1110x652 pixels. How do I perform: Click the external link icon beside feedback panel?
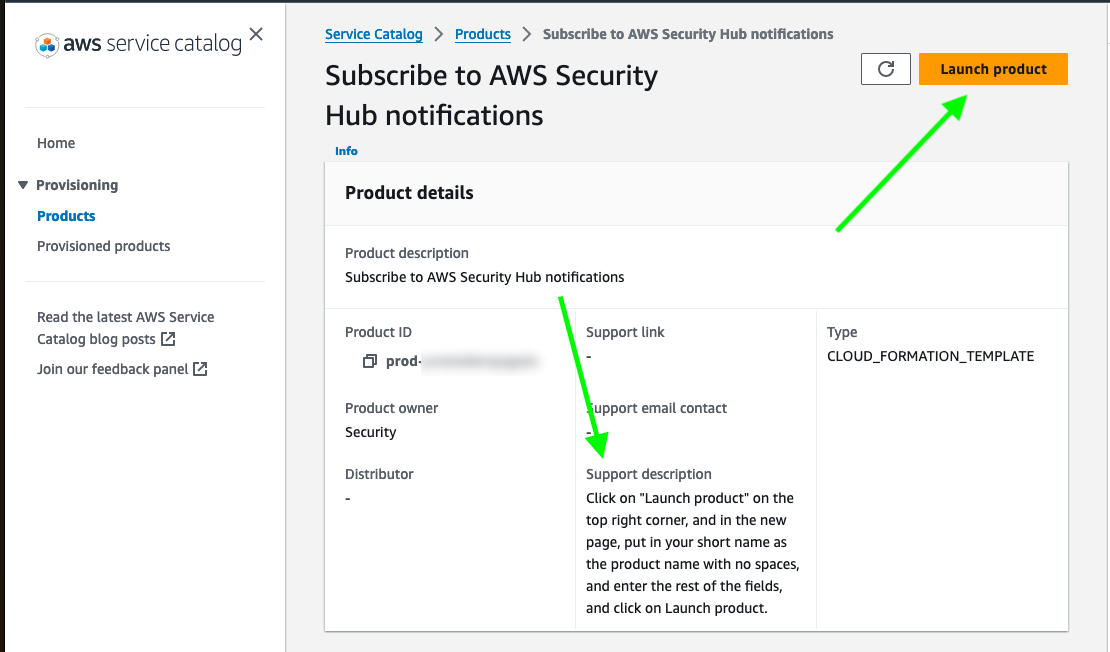202,368
